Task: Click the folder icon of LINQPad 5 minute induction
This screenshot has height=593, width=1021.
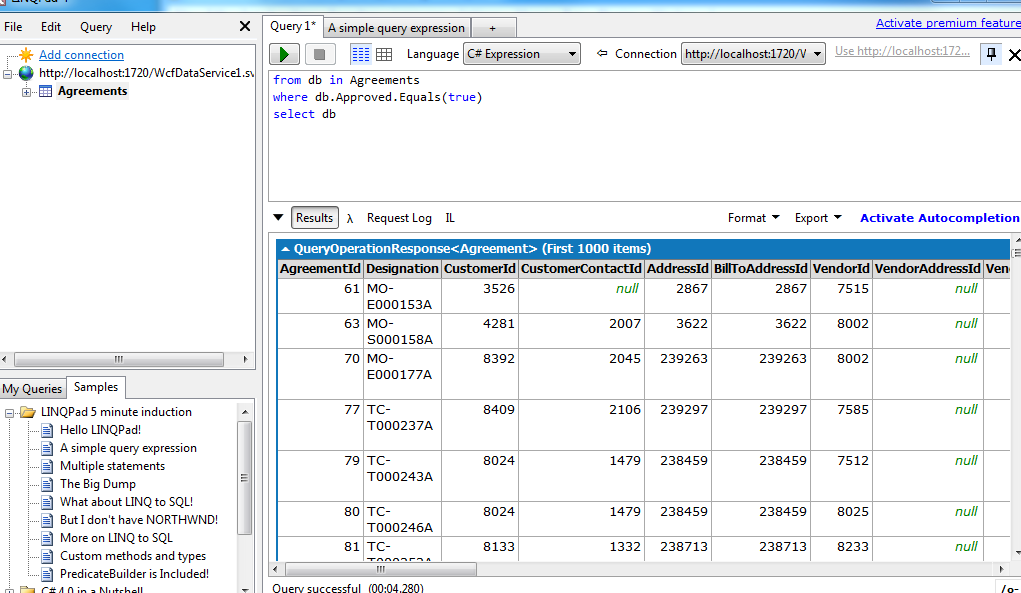Action: coord(27,412)
